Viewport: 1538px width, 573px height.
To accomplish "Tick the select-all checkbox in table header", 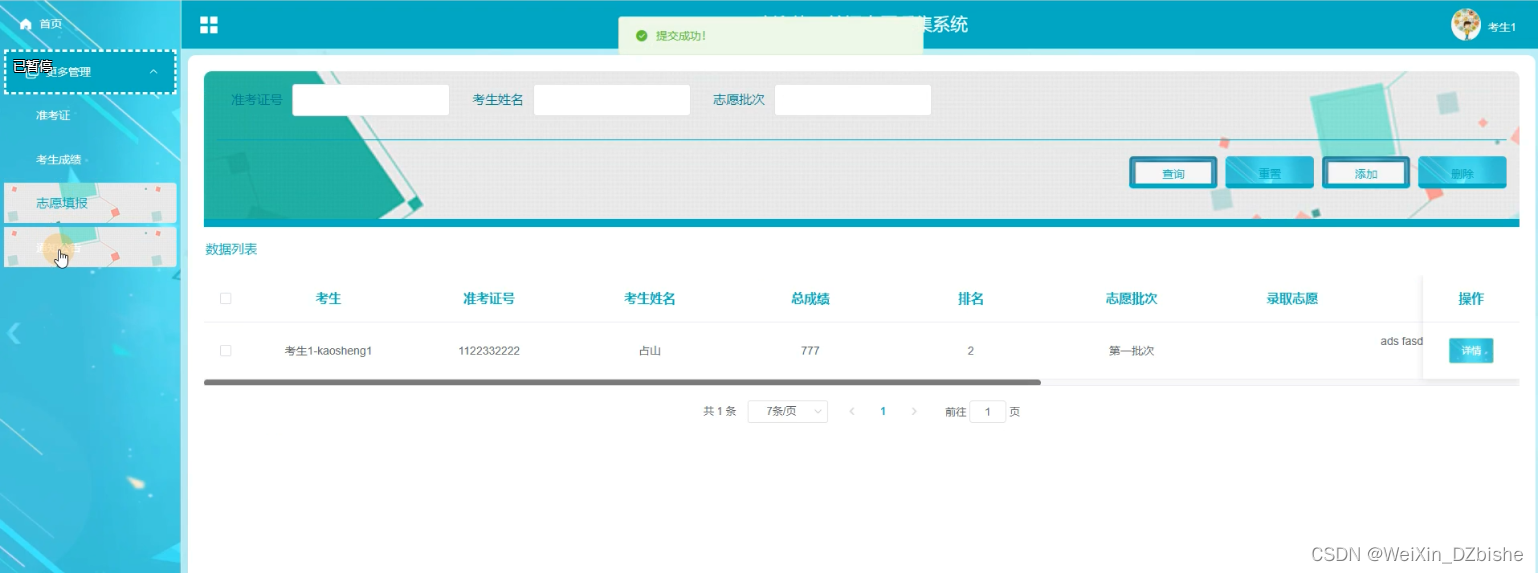I will point(225,298).
